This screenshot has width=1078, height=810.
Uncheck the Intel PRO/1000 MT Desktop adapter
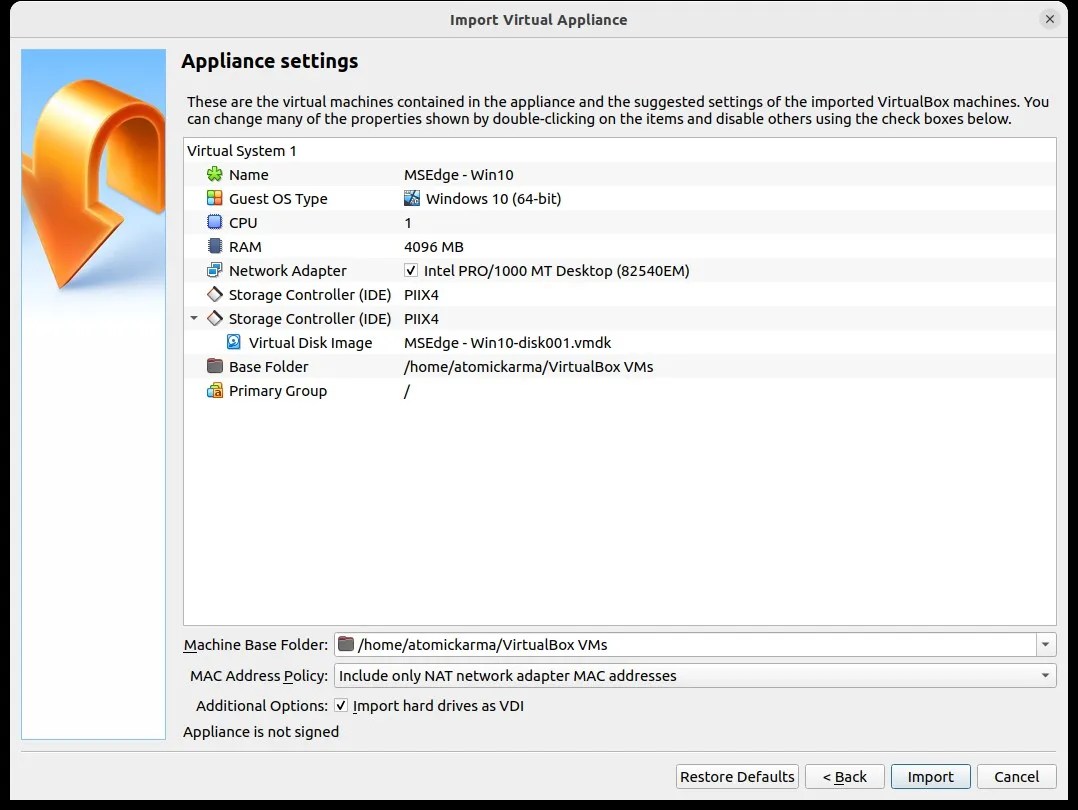pyautogui.click(x=412, y=270)
